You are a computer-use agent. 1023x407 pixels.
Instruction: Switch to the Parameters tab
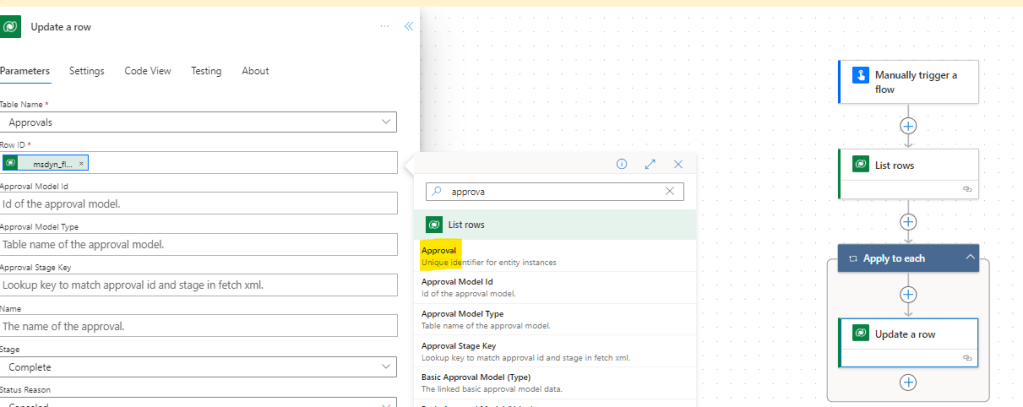pyautogui.click(x=25, y=70)
